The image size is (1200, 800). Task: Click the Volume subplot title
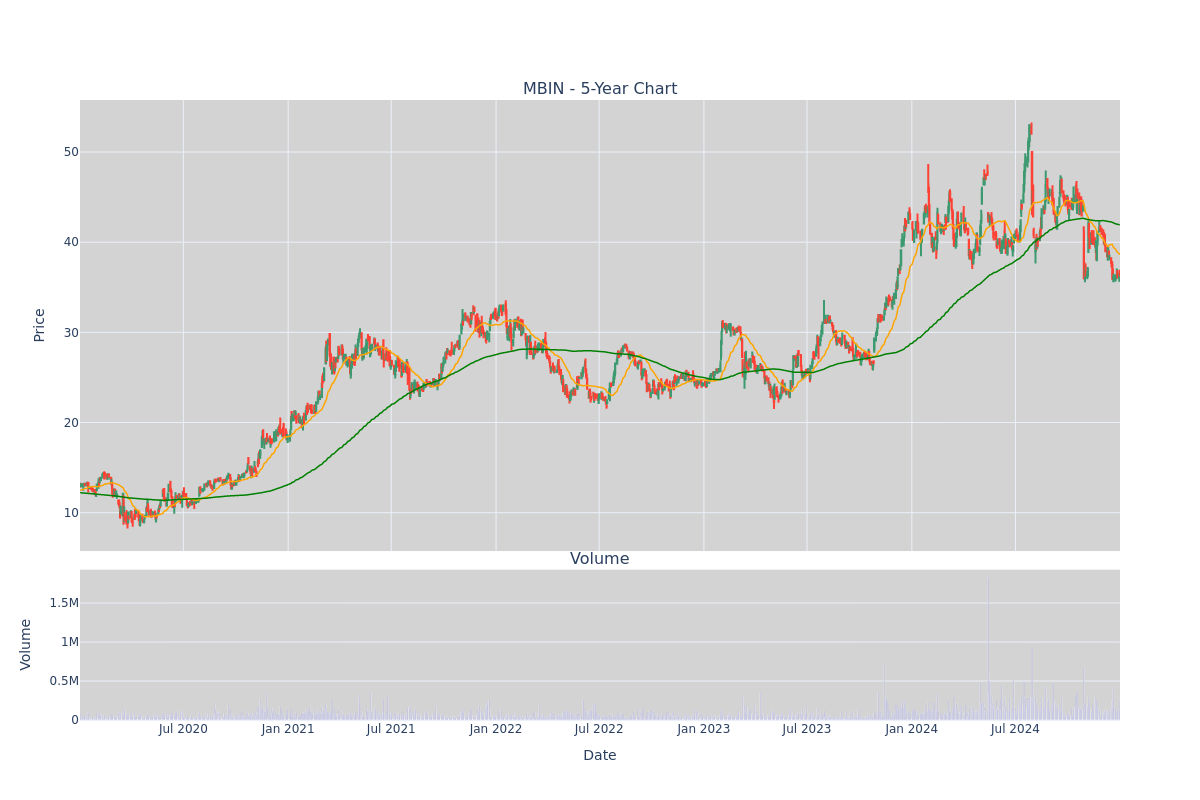click(x=600, y=559)
